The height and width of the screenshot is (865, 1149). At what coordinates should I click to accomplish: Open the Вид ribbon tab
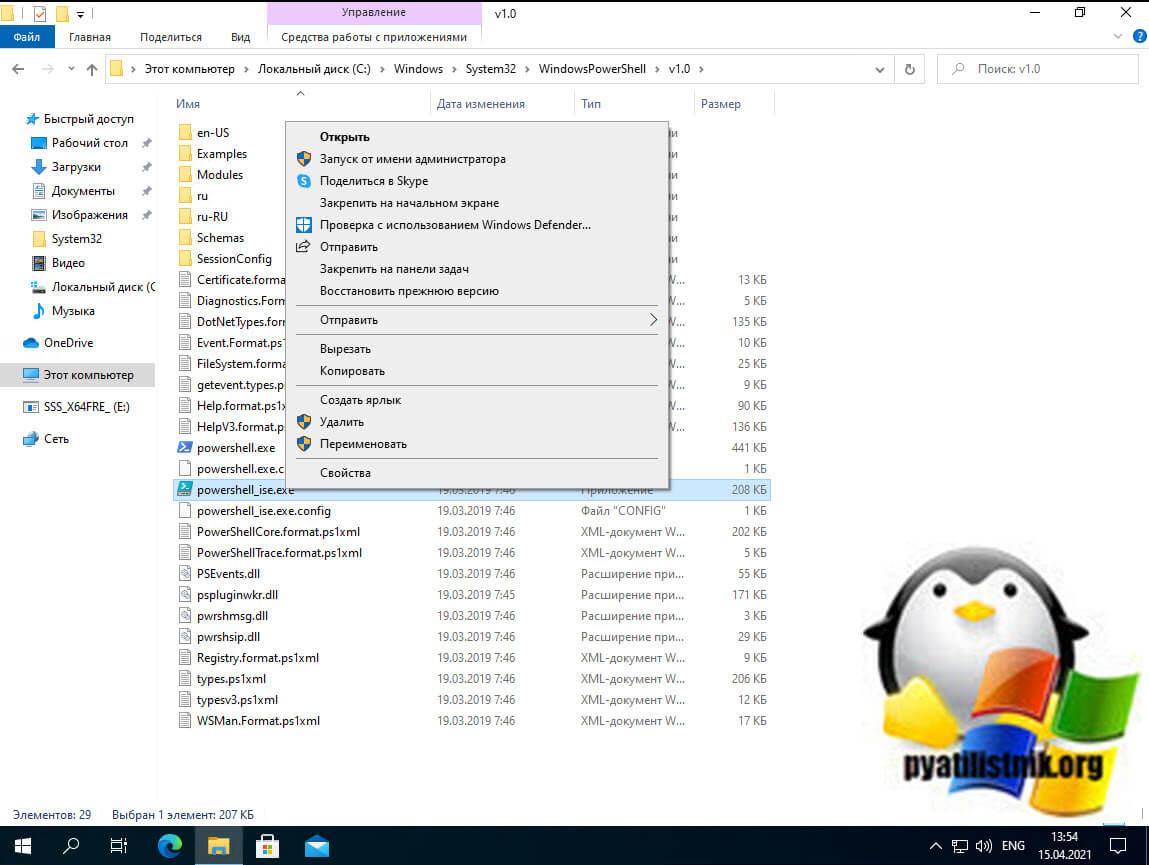pyautogui.click(x=240, y=37)
